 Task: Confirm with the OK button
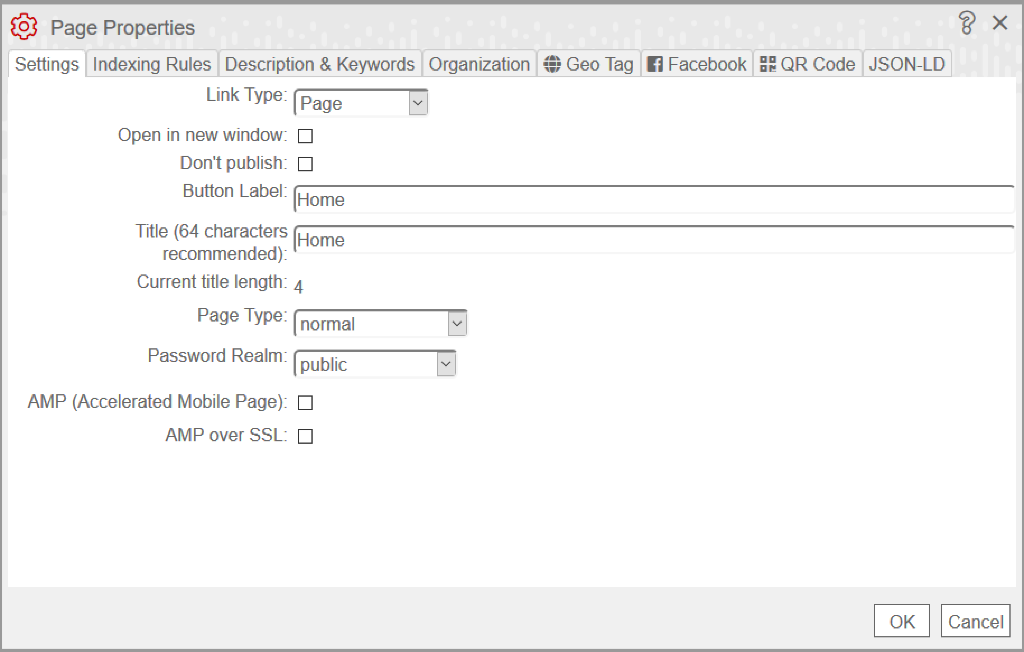point(902,621)
